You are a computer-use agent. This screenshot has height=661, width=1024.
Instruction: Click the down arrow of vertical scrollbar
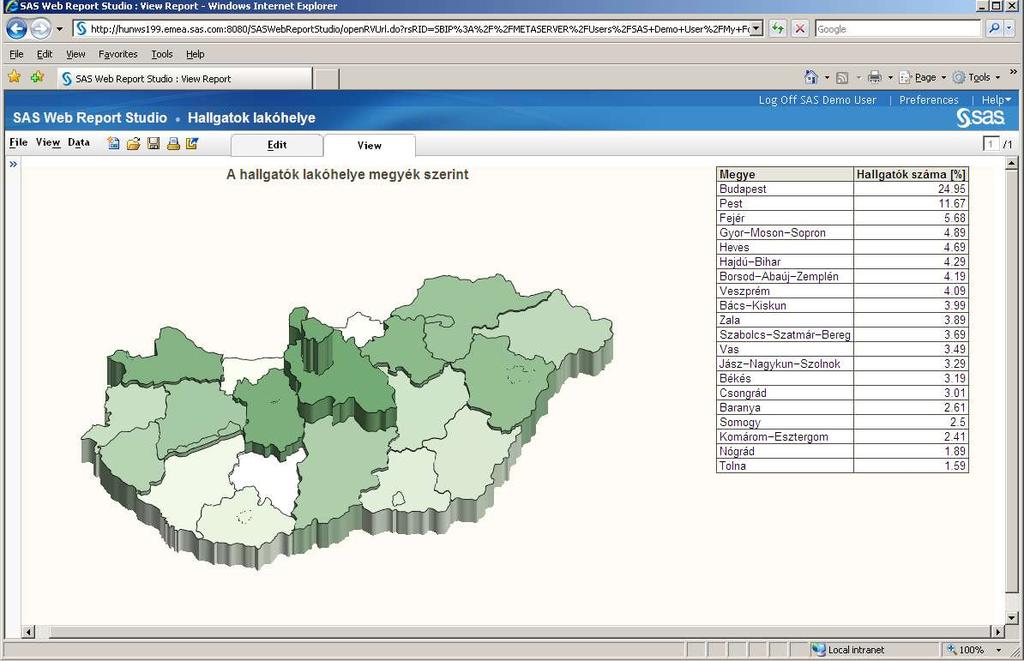[1012, 617]
